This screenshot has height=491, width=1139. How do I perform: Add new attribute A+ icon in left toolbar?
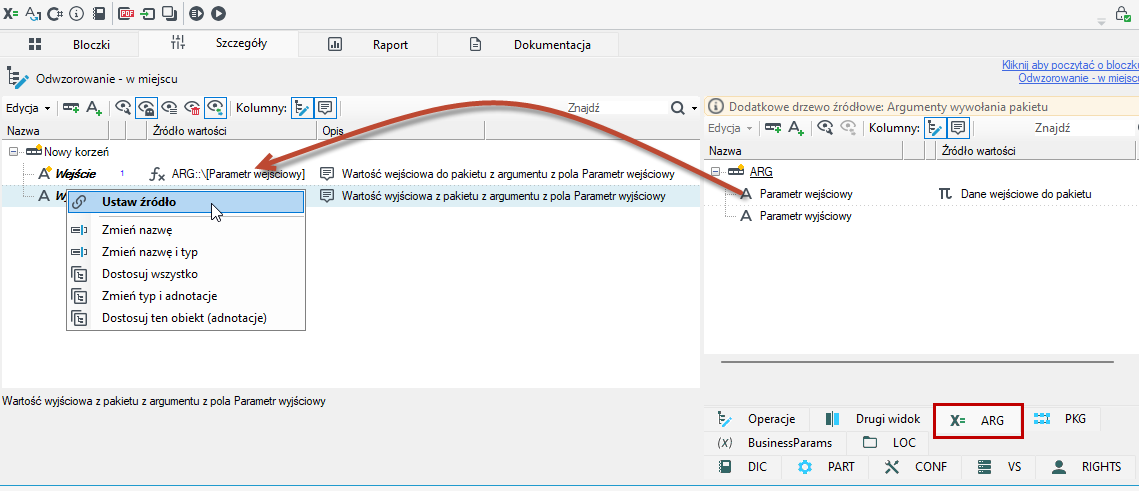94,108
